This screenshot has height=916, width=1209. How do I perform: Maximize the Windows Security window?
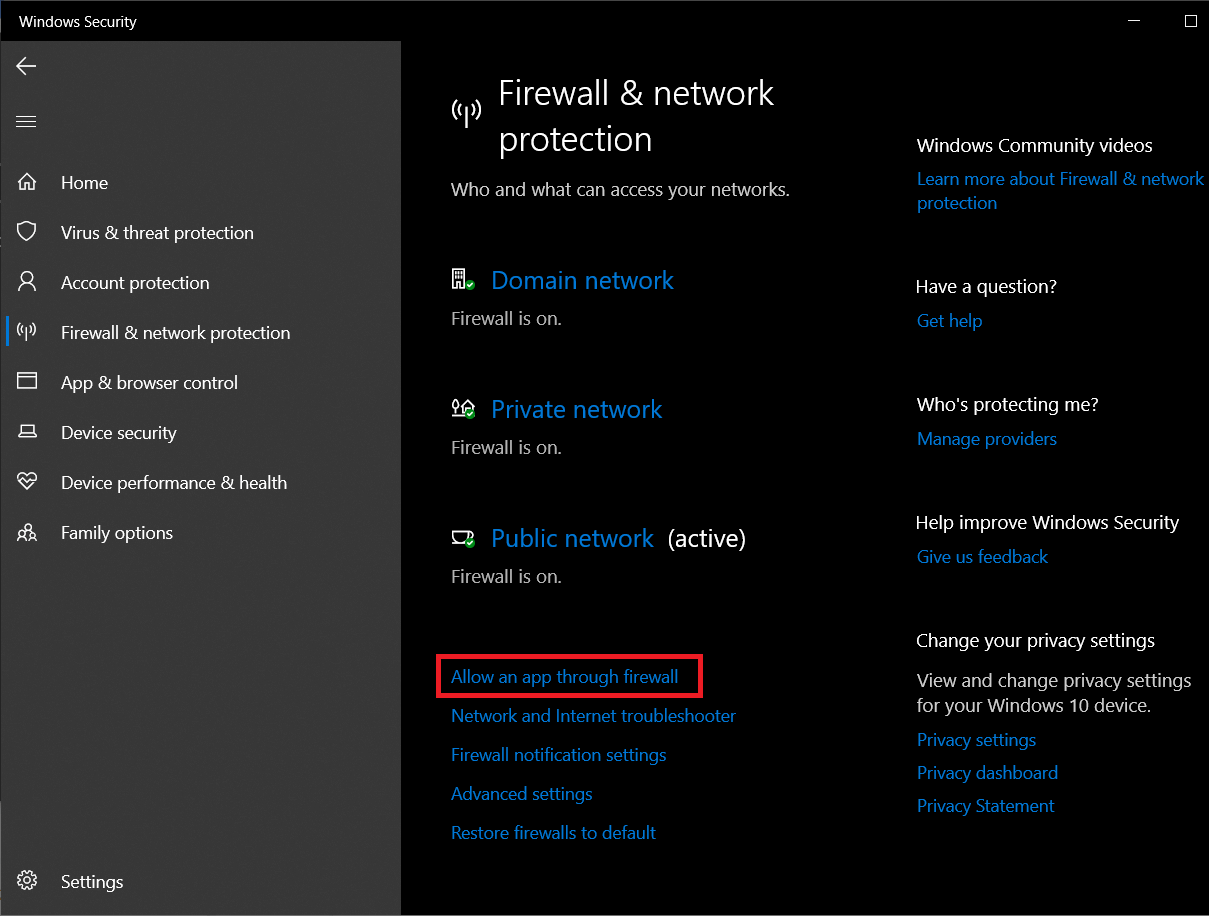coord(1190,21)
